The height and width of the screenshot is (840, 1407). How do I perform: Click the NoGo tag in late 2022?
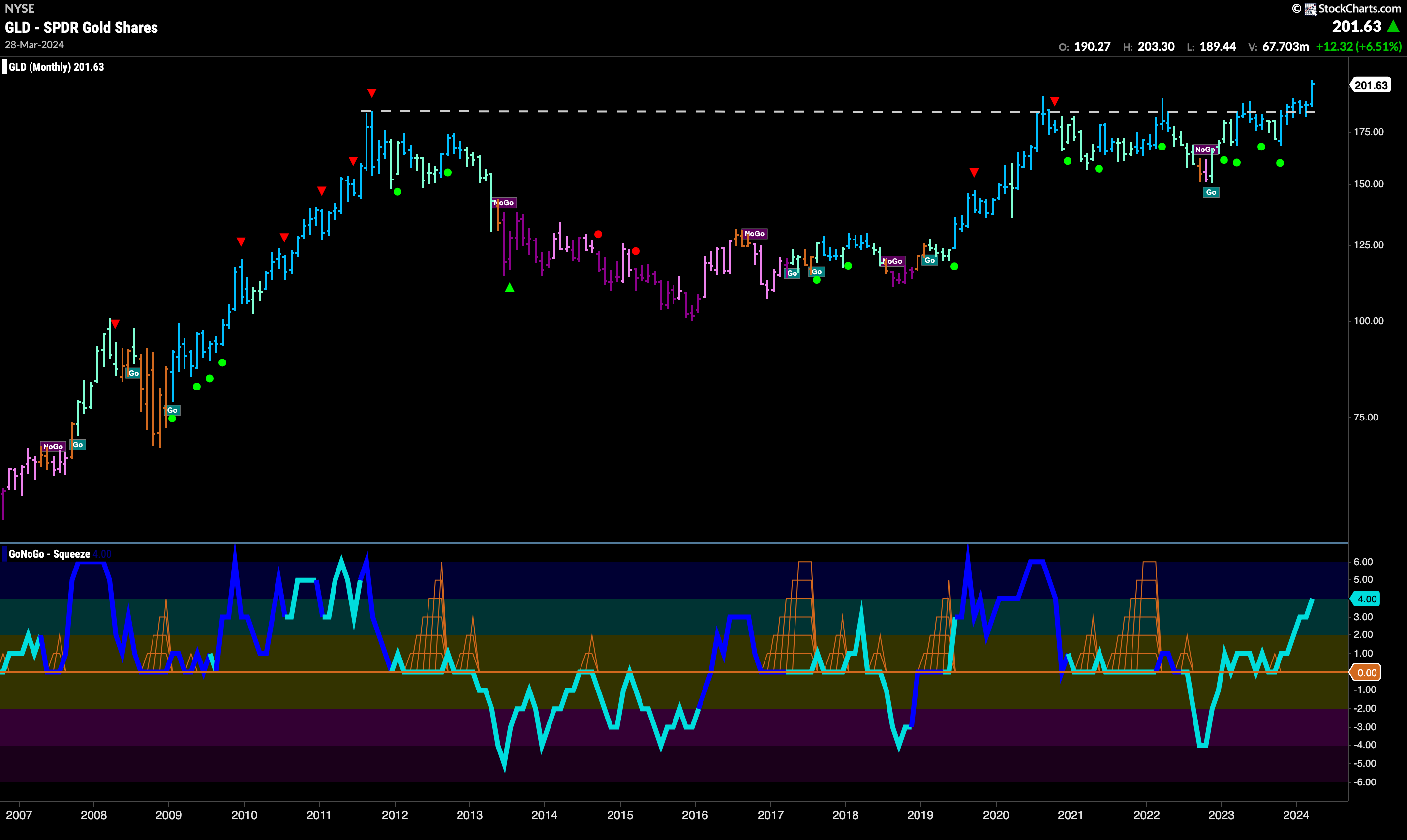coord(1205,150)
